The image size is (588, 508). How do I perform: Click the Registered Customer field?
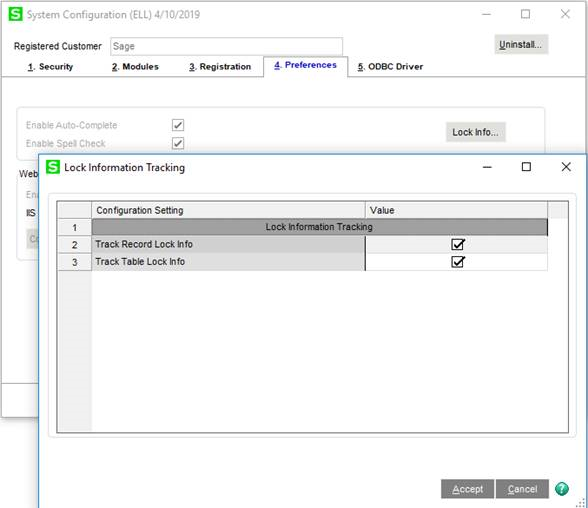click(x=226, y=46)
